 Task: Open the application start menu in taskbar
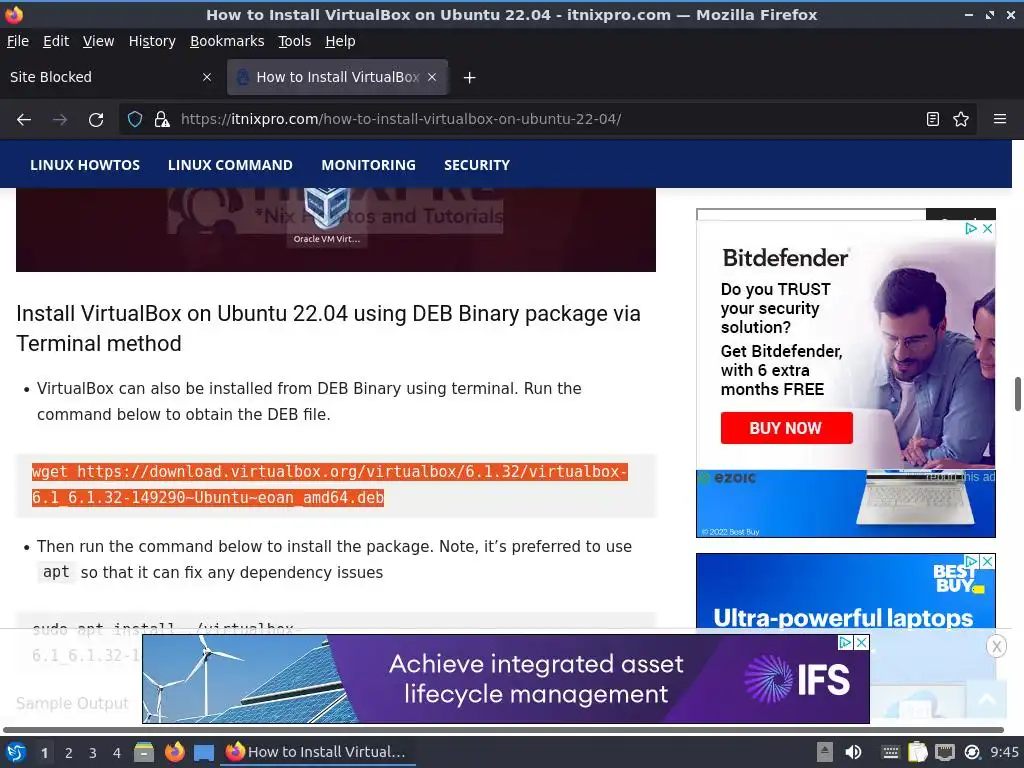(x=16, y=752)
